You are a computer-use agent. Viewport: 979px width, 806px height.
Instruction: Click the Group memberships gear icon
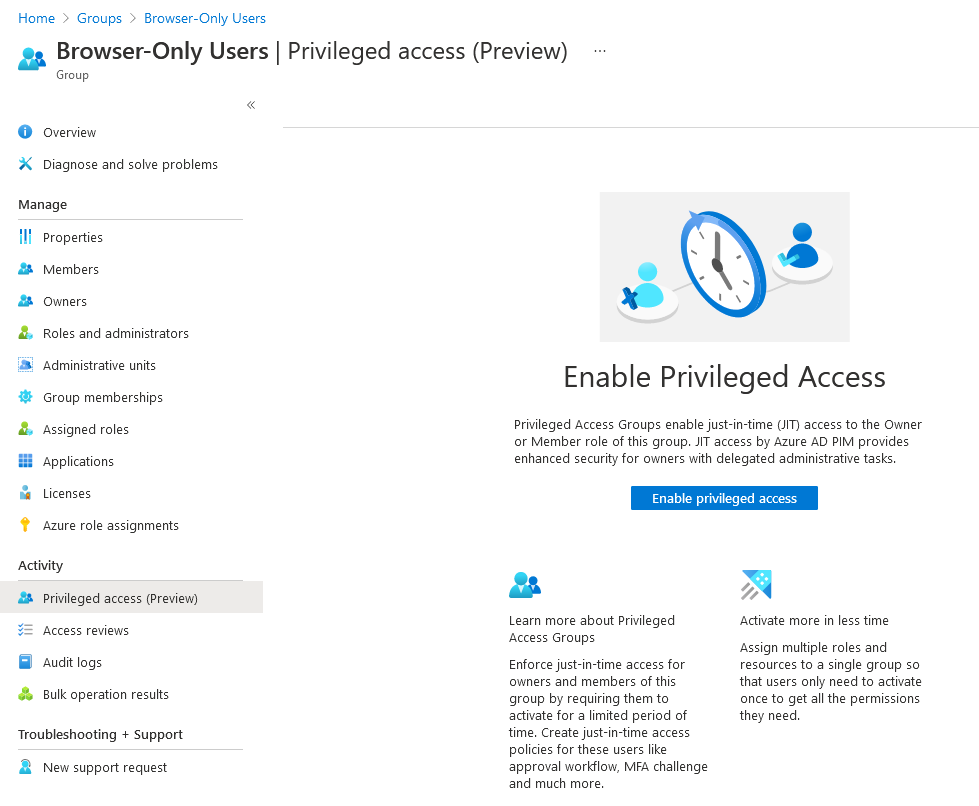pyautogui.click(x=25, y=396)
